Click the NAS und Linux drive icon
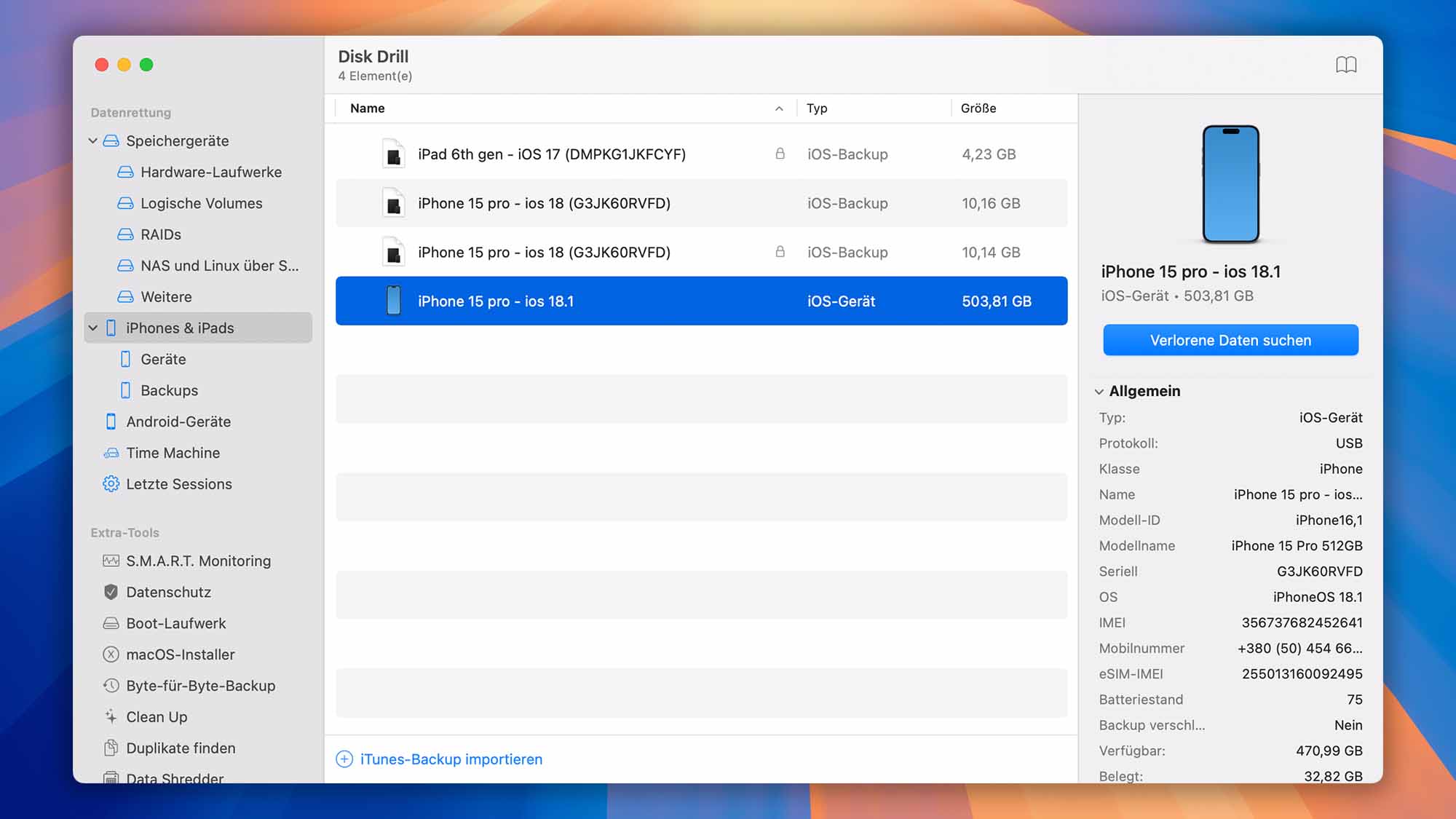This screenshot has width=1456, height=819. [x=125, y=266]
